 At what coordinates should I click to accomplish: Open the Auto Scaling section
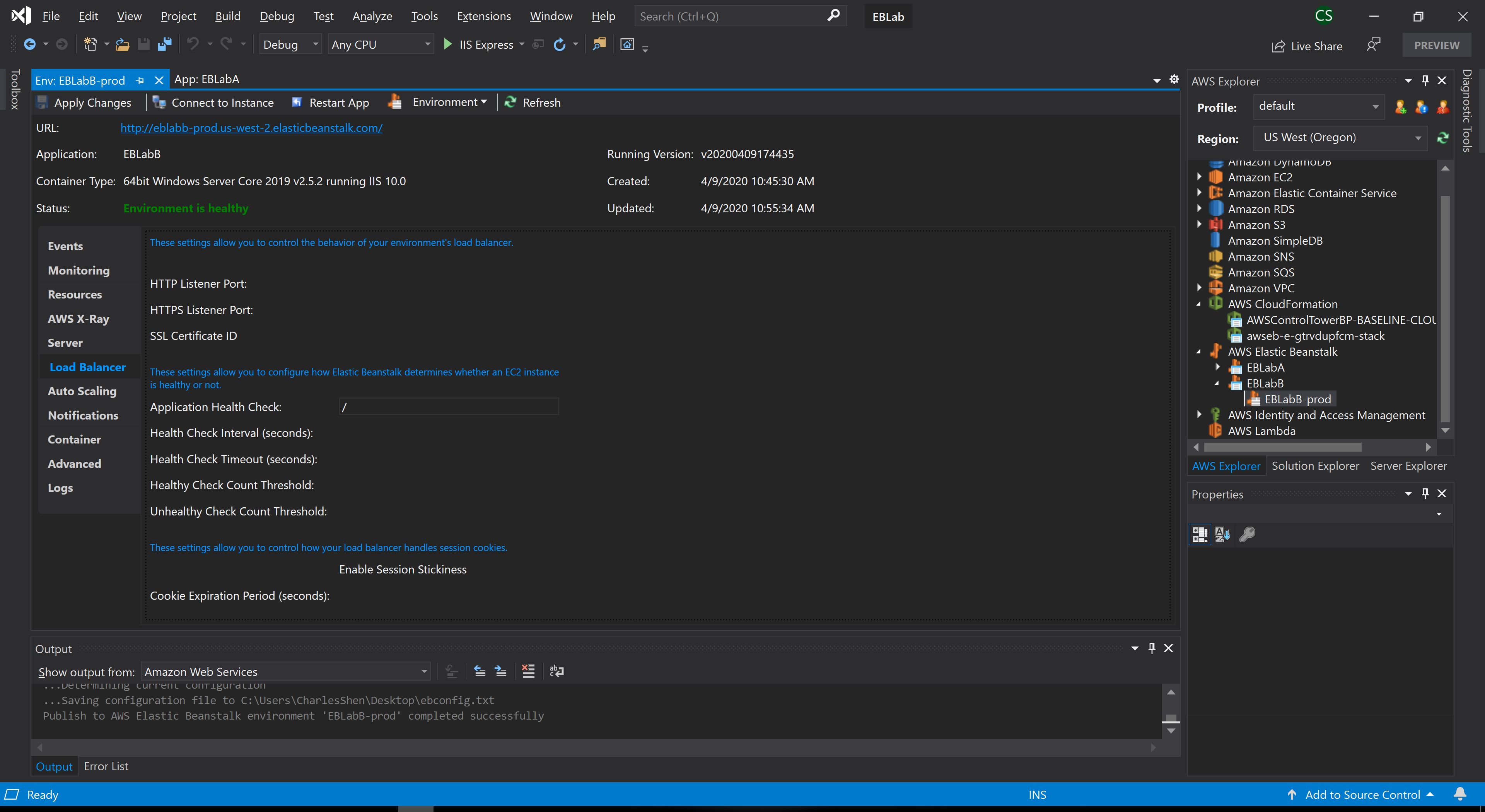82,391
